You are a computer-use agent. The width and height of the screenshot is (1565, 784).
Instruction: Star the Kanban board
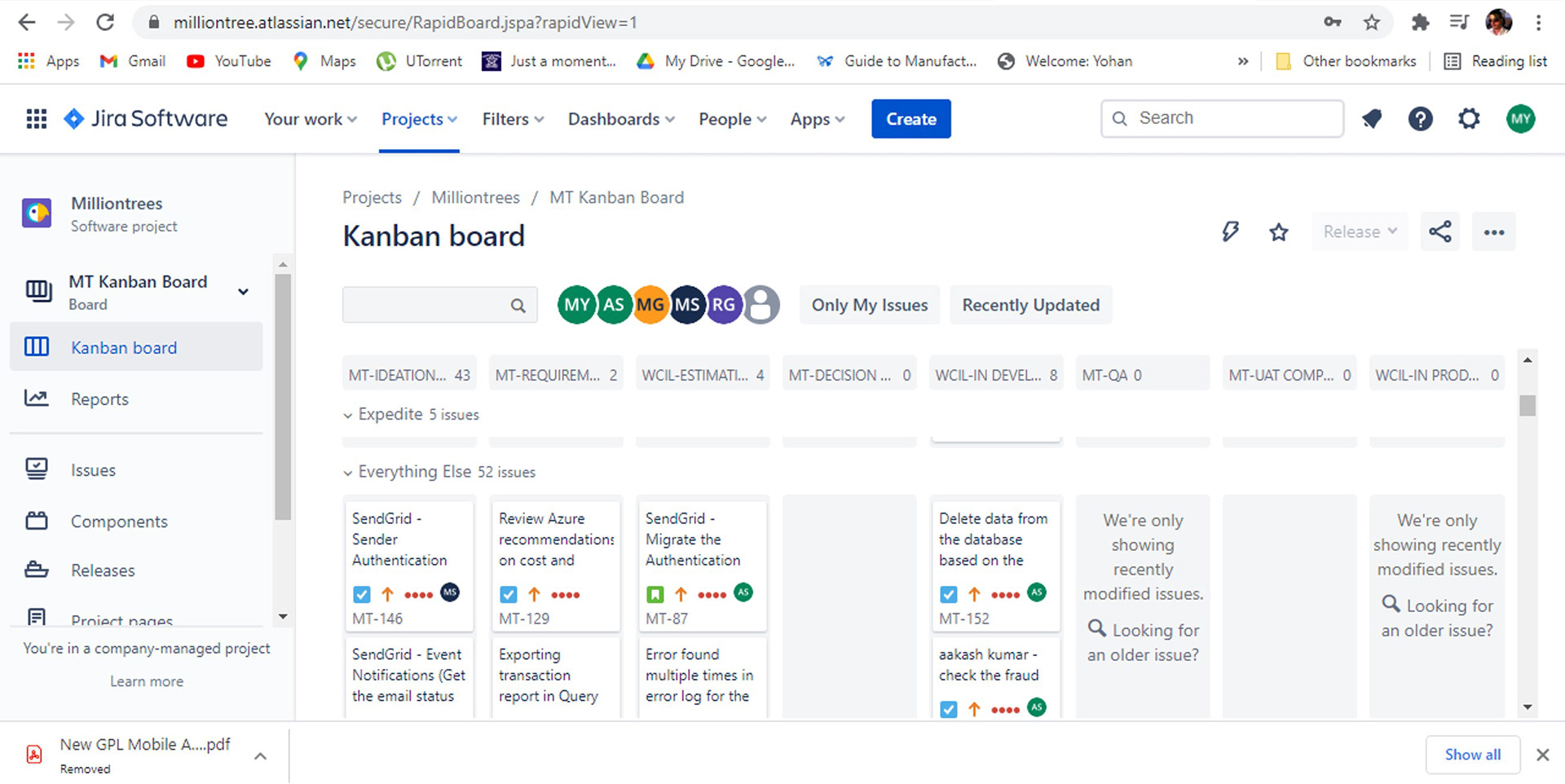tap(1279, 232)
